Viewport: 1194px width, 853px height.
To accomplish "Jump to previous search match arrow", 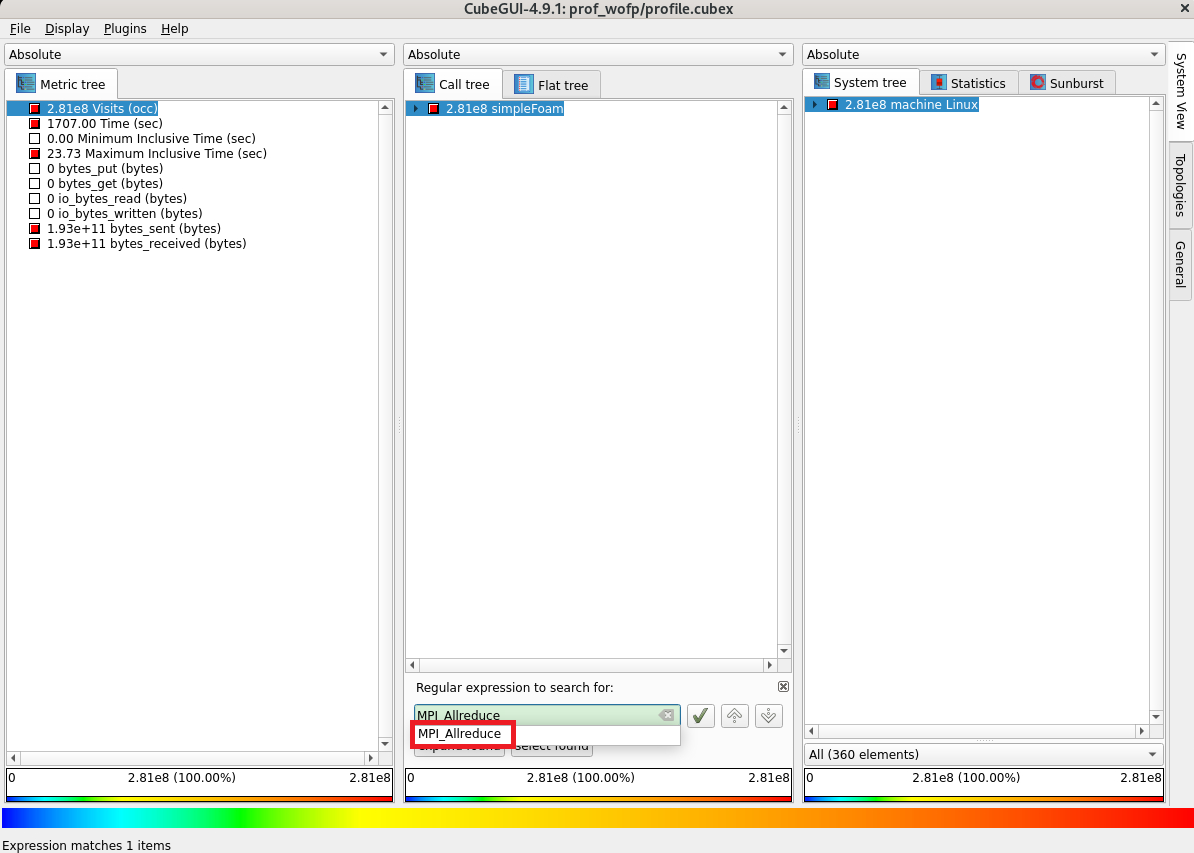I will pyautogui.click(x=734, y=715).
